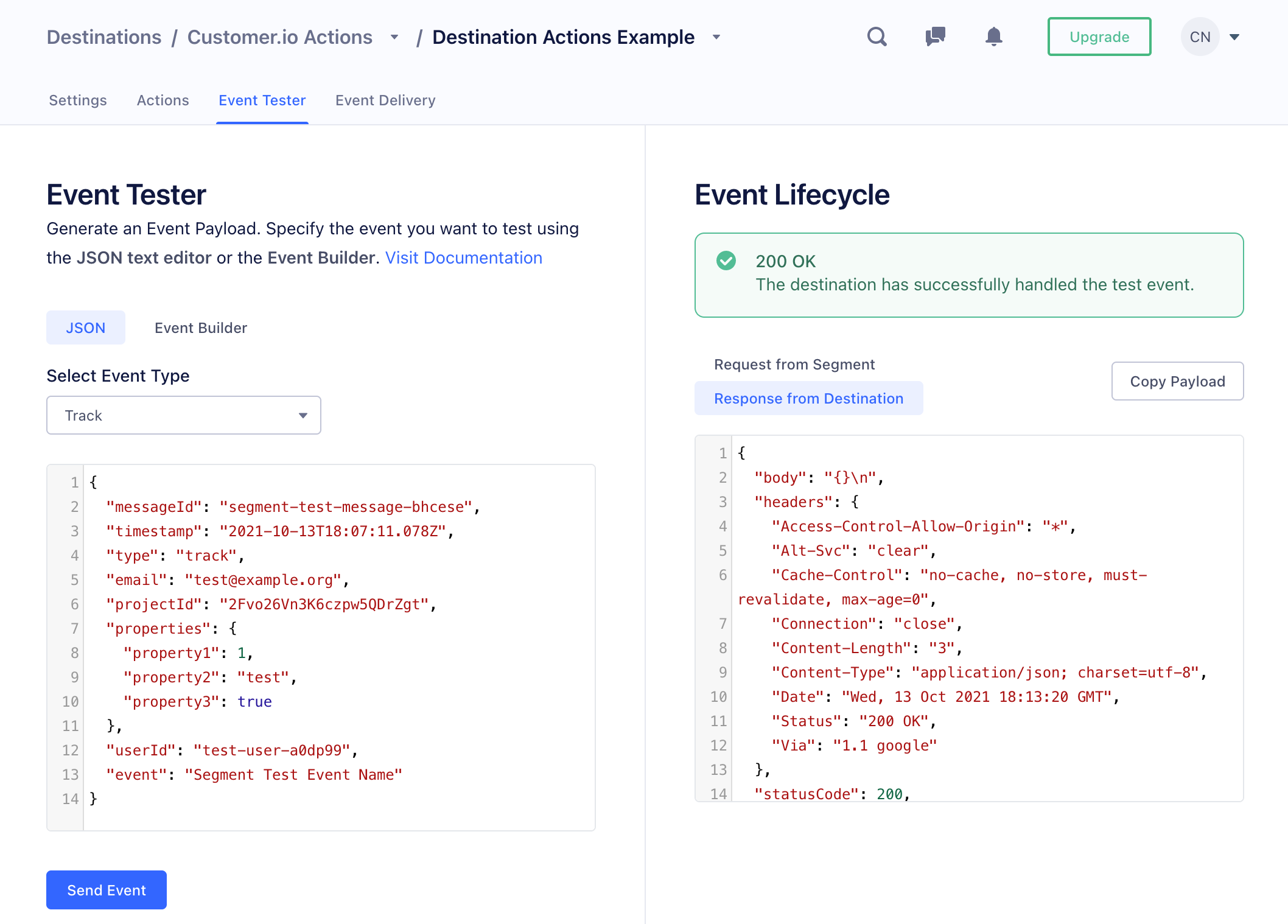Screen dimensions: 1288x924
Task: Click the "statusCode": 200 response line
Action: 832,794
